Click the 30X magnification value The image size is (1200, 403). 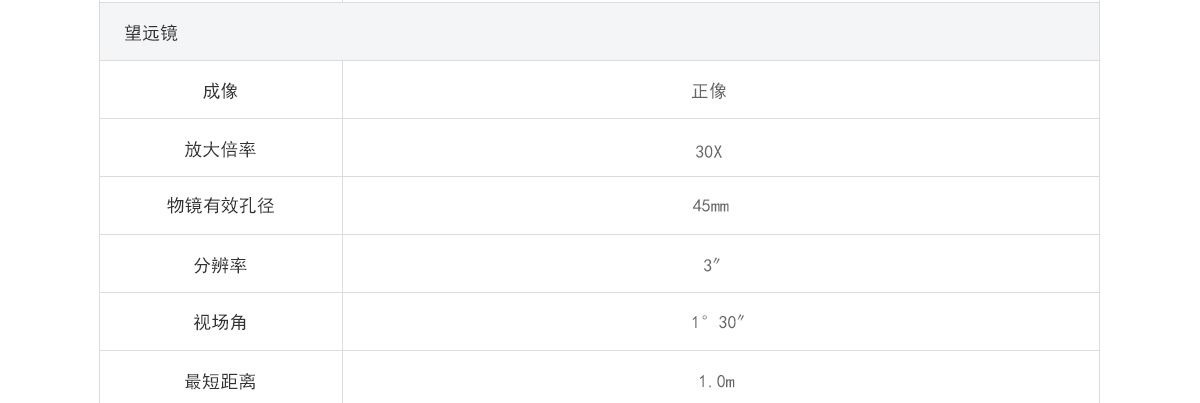tap(709, 152)
